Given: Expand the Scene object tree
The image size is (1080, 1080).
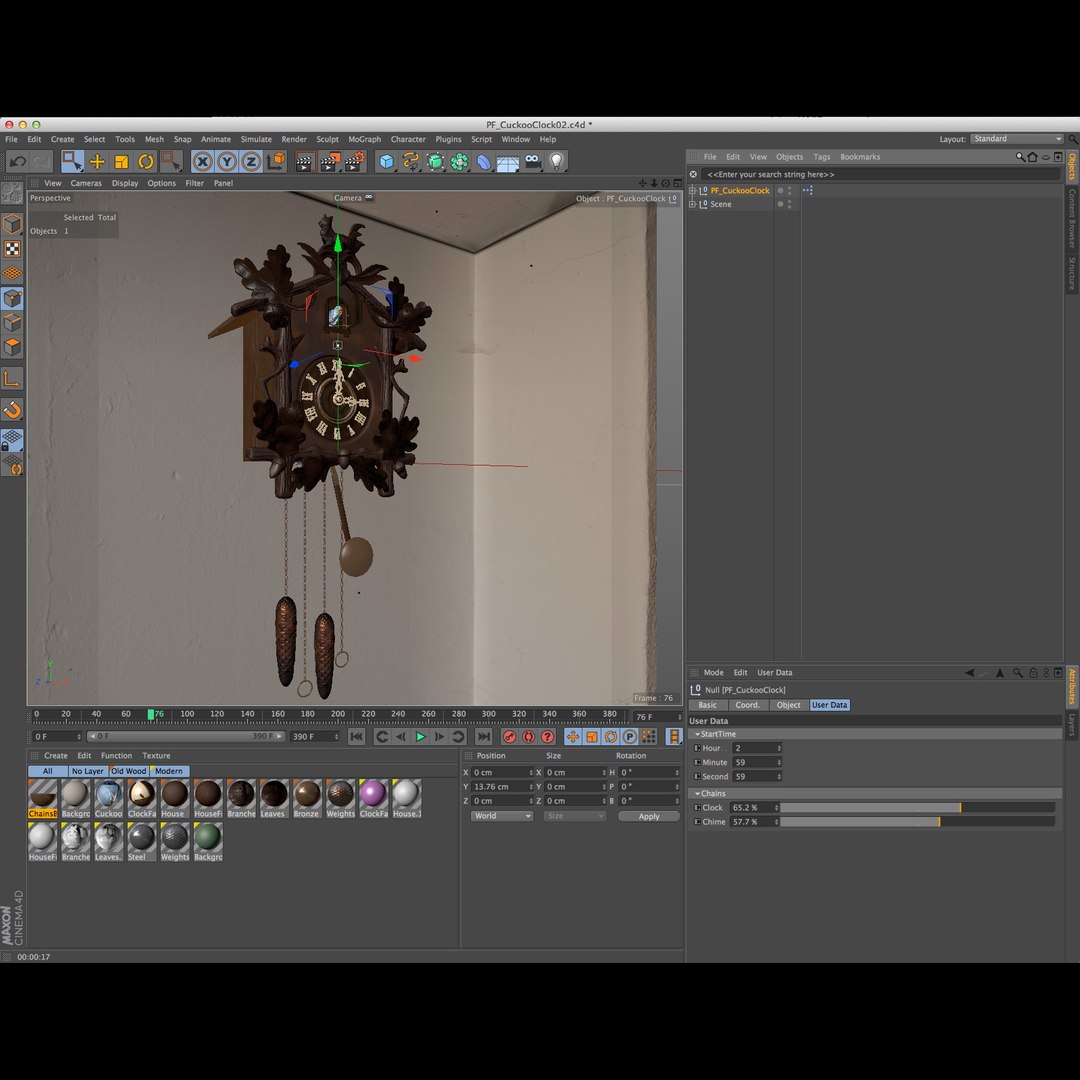Looking at the screenshot, I should tap(692, 205).
